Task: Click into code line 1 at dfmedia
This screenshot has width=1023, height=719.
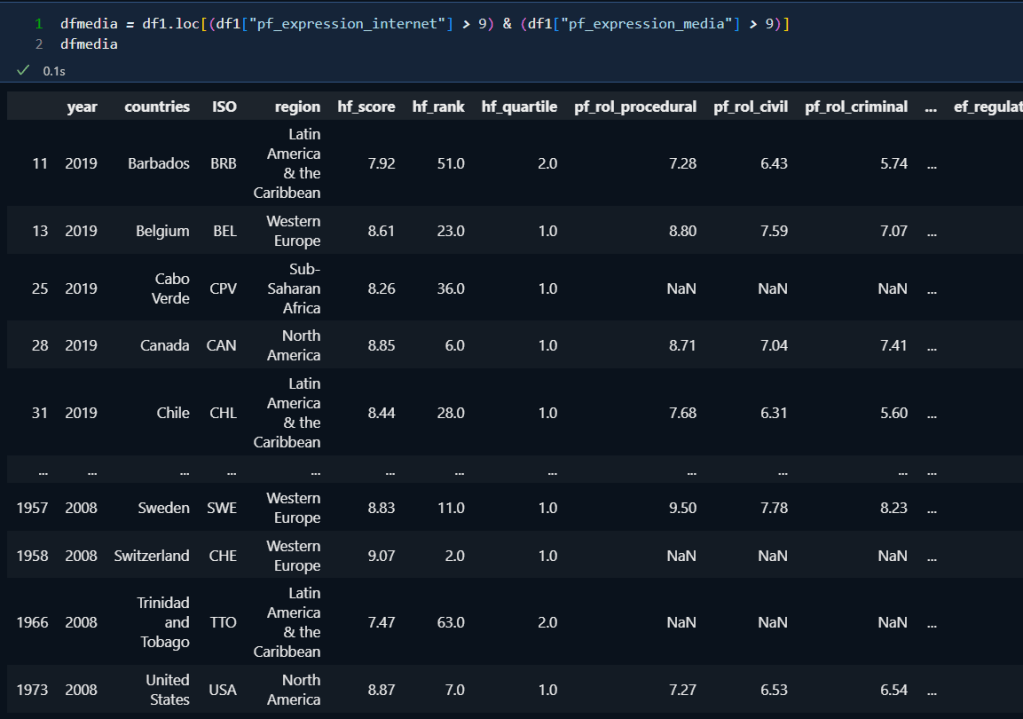Action: [x=88, y=22]
